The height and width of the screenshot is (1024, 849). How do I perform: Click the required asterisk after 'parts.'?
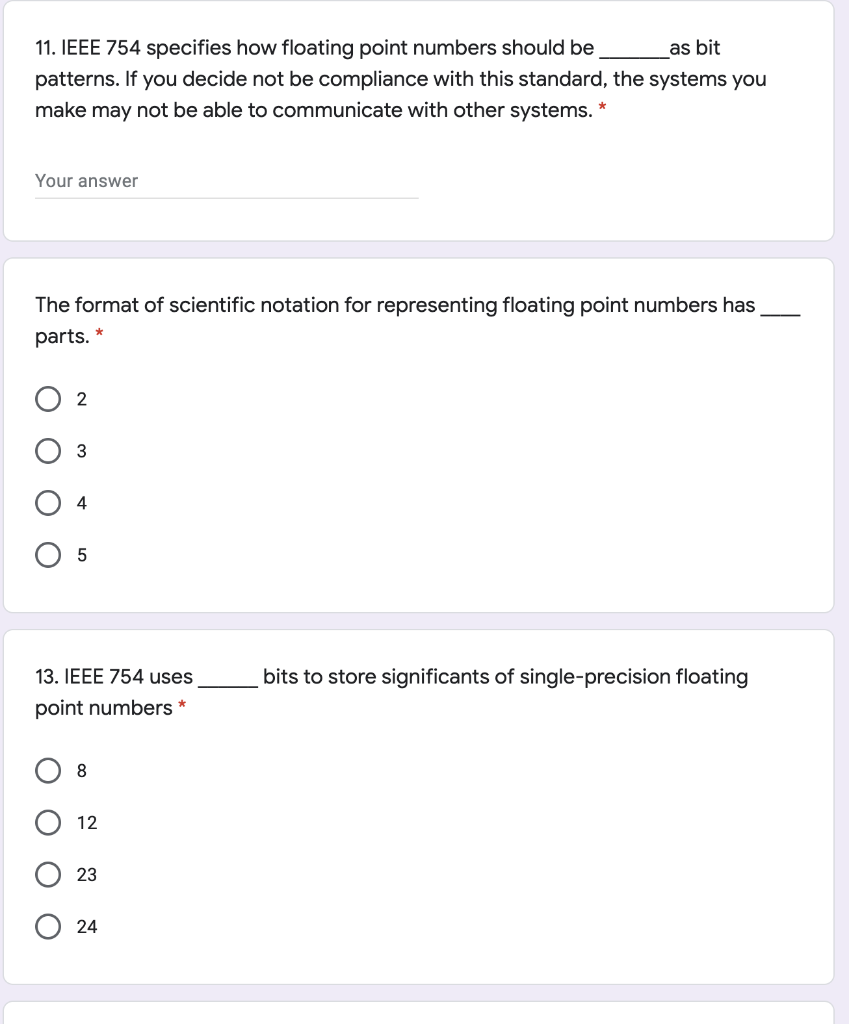coord(99,335)
